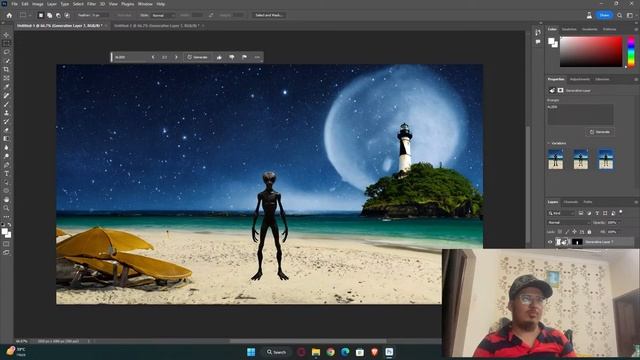The image size is (640, 360).
Task: Open the Layers panel menu
Action: click(636, 202)
